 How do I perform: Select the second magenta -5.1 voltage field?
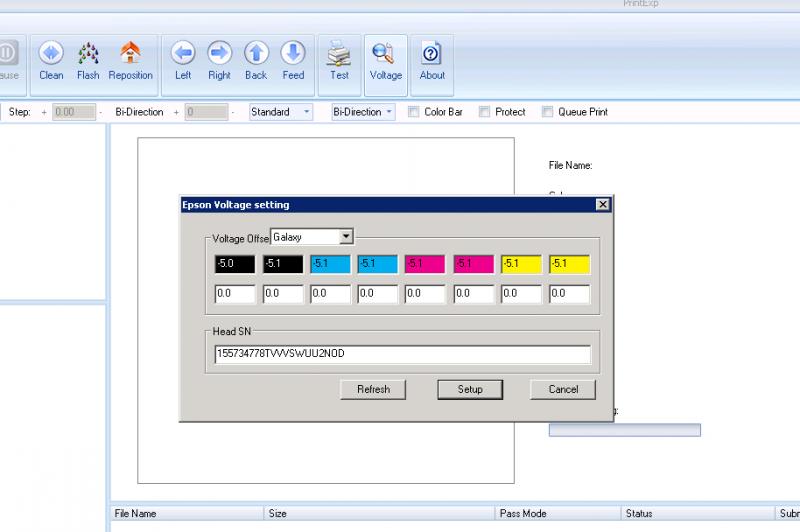(x=474, y=264)
